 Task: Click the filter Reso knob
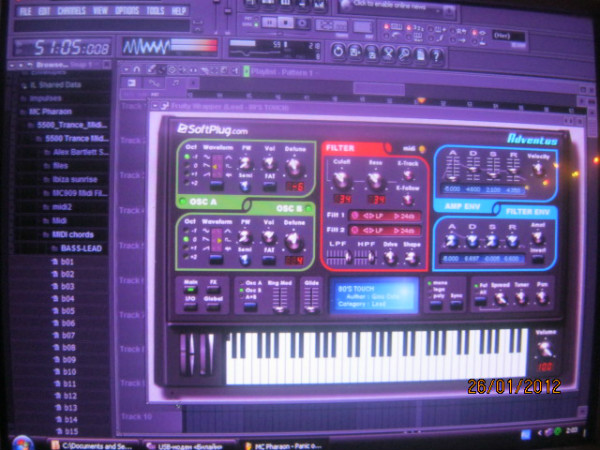coord(375,180)
